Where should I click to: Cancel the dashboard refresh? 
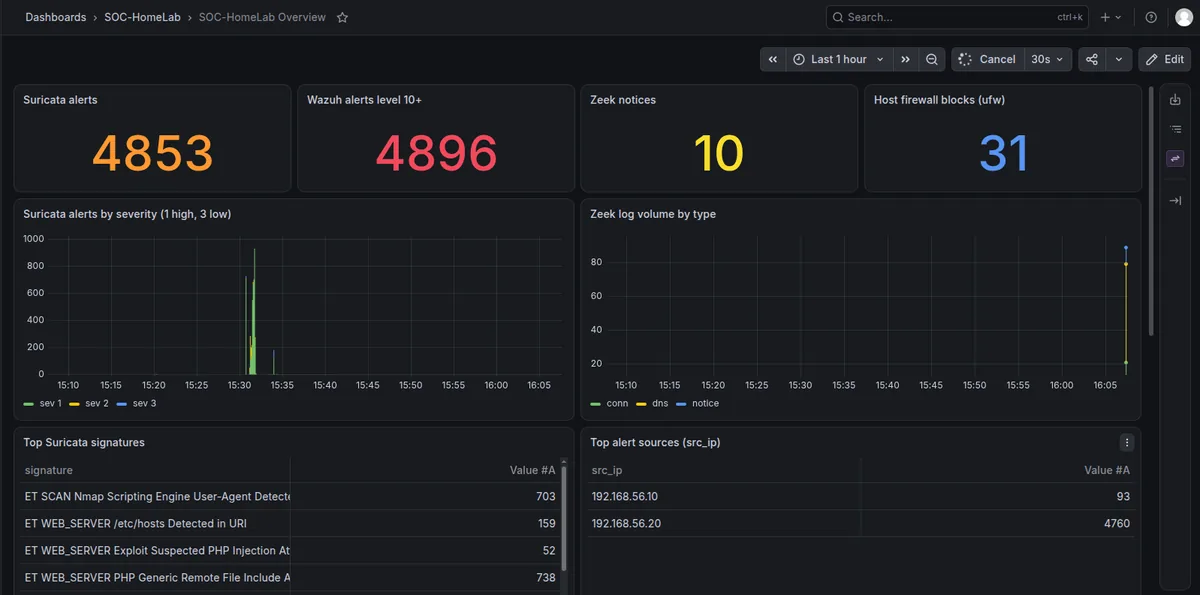pos(987,59)
